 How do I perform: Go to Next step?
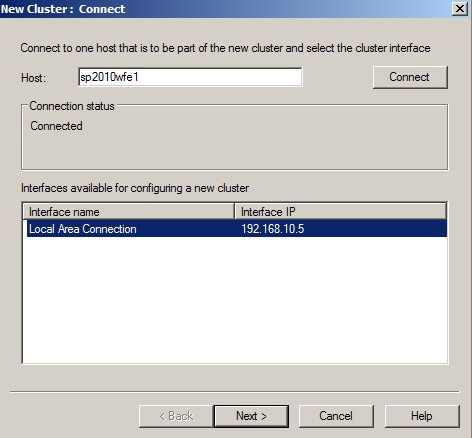[251, 416]
